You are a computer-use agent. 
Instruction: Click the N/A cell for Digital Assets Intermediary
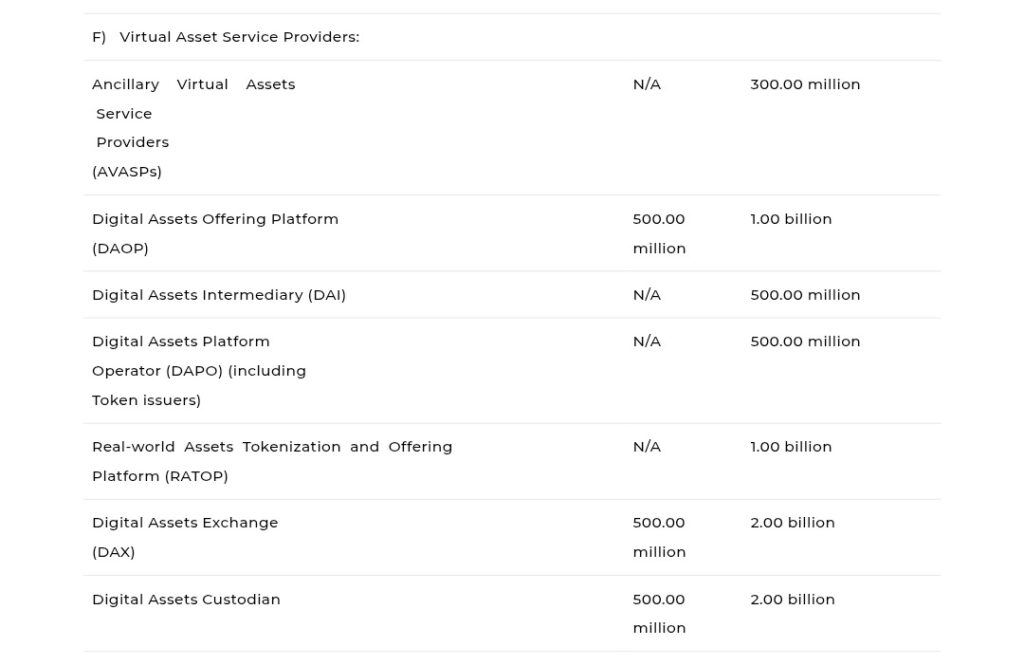click(646, 294)
